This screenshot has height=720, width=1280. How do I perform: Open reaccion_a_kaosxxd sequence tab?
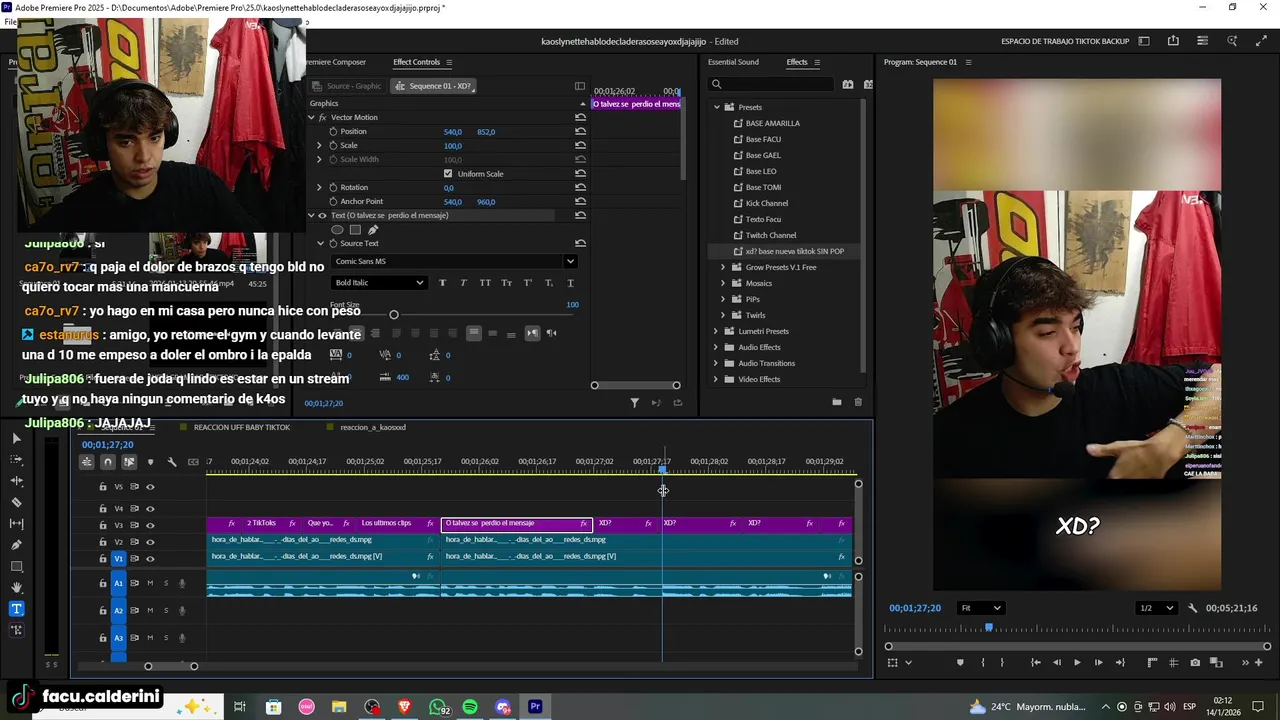(373, 427)
